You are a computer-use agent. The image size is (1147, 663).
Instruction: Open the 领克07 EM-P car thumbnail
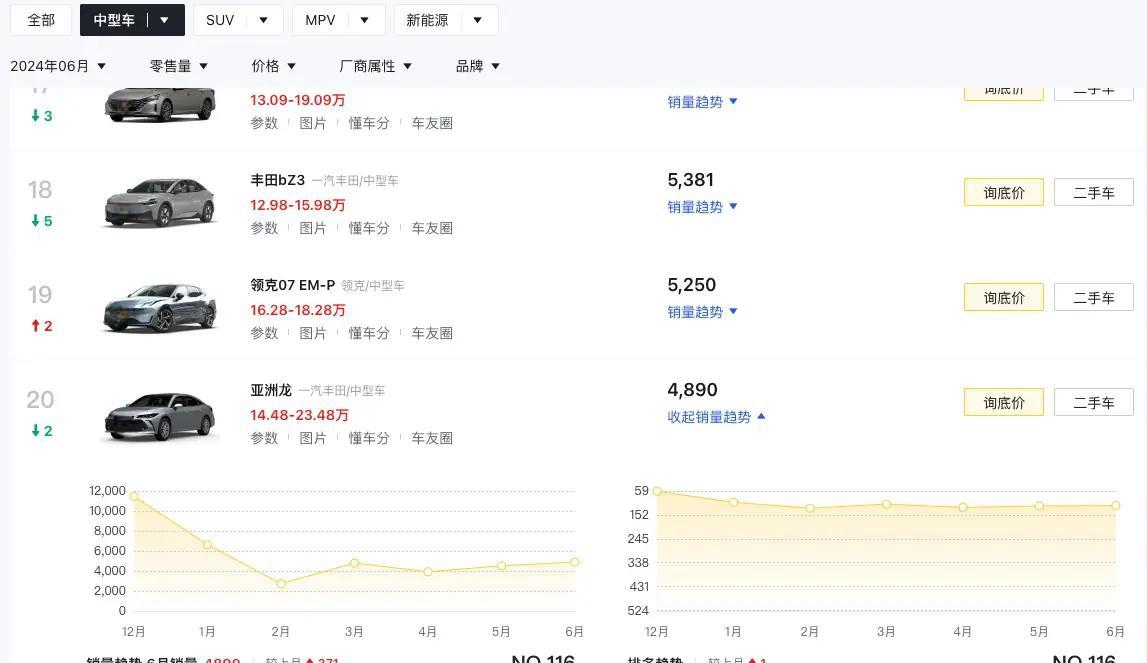pos(160,307)
